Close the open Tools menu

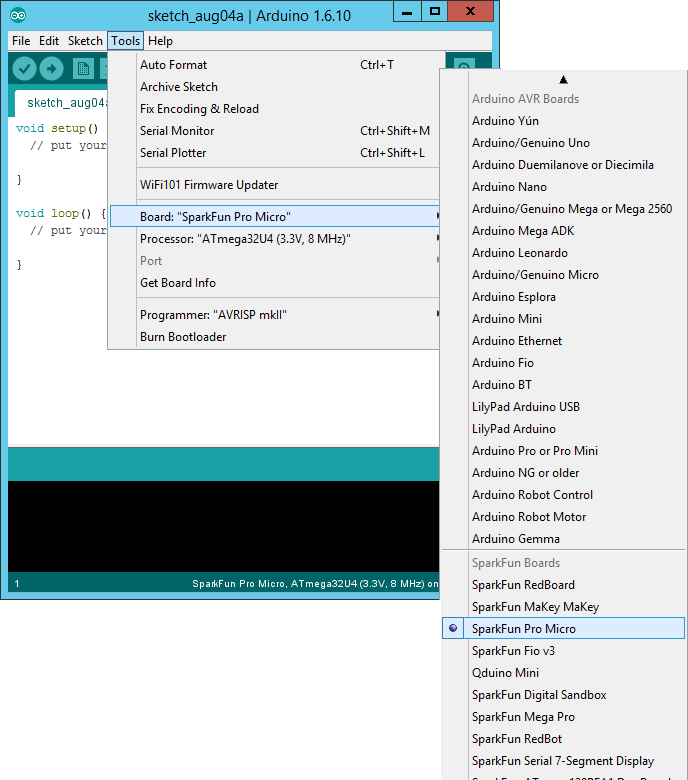pyautogui.click(x=125, y=41)
